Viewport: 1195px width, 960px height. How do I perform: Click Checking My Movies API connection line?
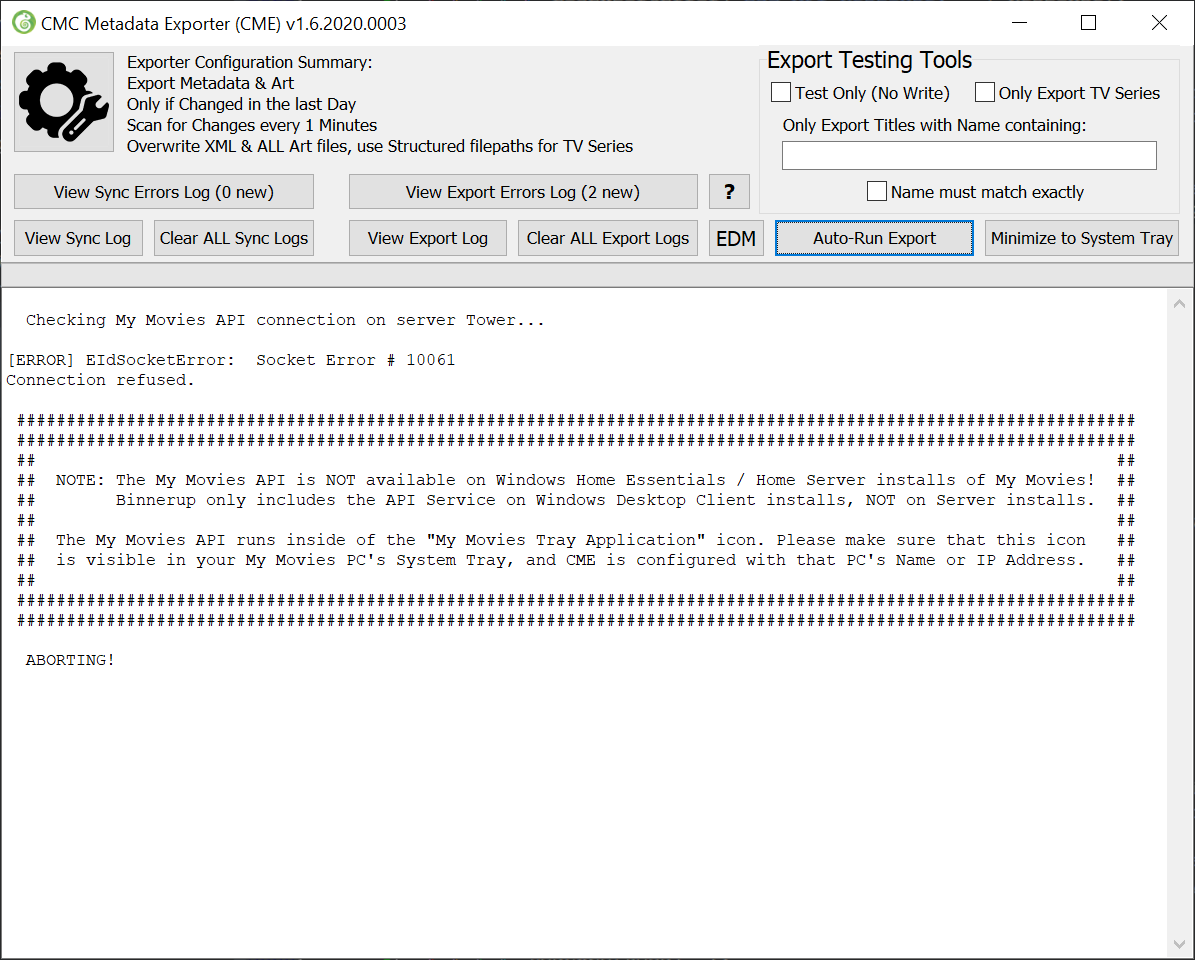coord(285,321)
